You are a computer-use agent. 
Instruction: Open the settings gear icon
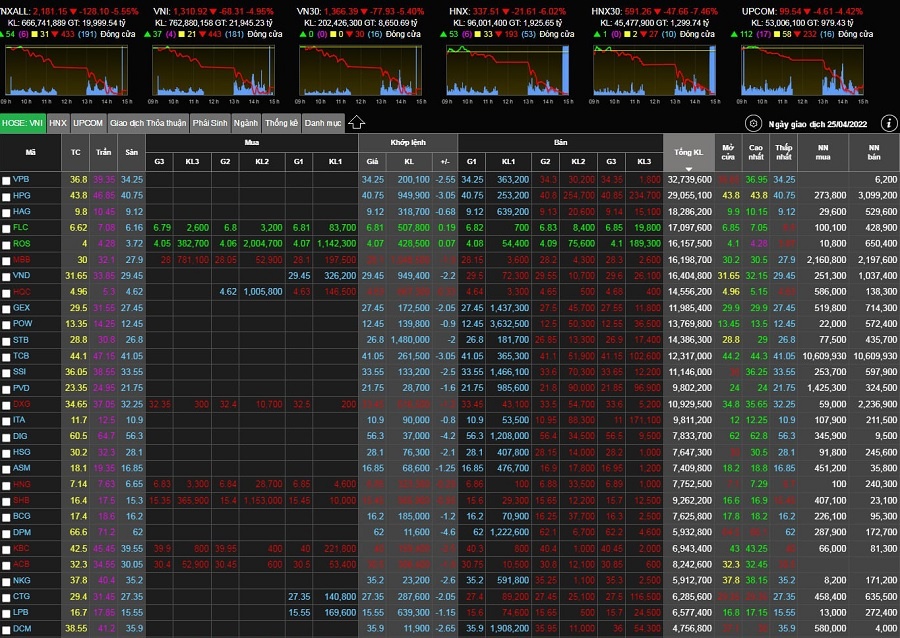tap(754, 123)
